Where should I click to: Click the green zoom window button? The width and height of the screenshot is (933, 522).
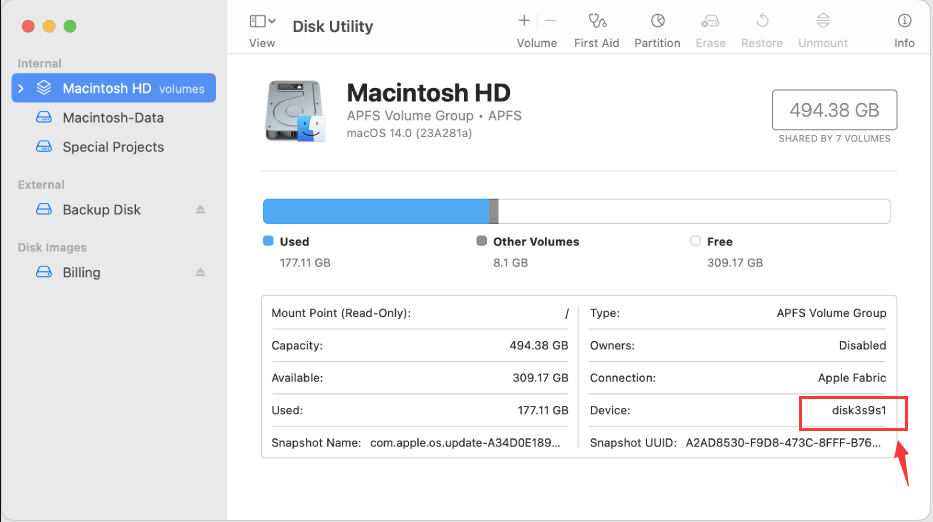click(70, 26)
